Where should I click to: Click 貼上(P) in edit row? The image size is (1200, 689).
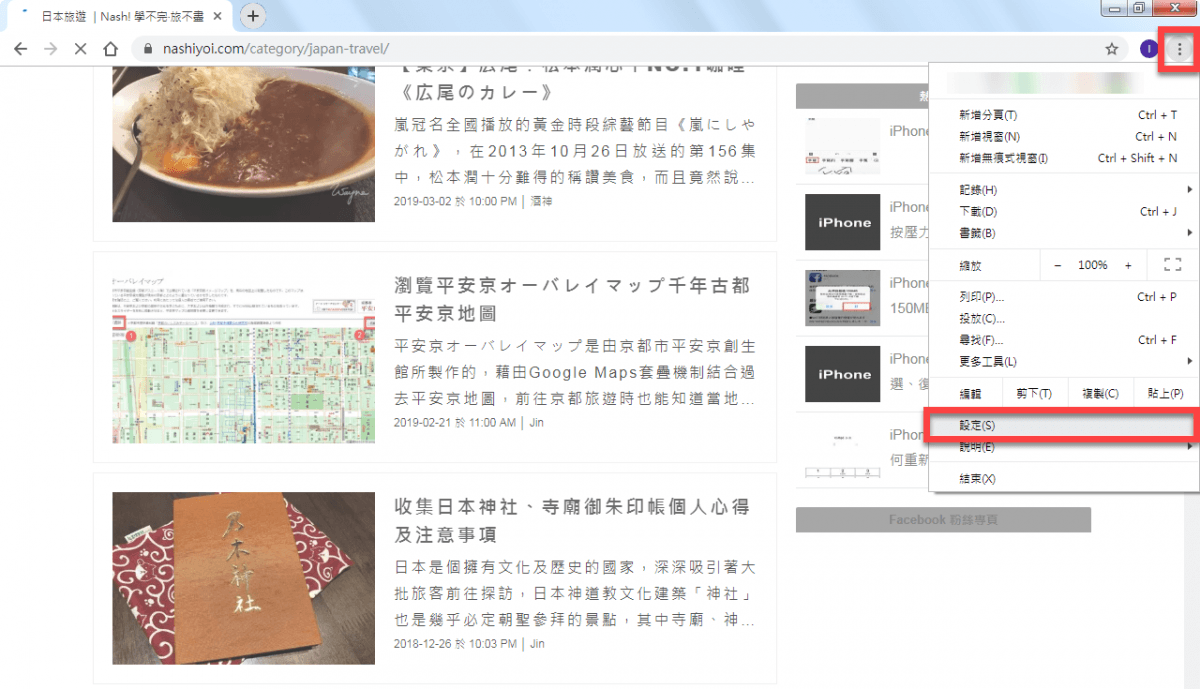click(1165, 394)
